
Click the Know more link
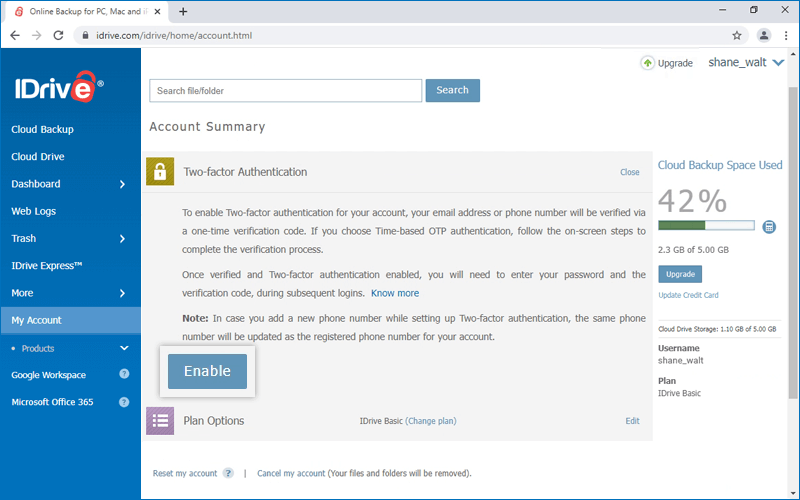(395, 293)
